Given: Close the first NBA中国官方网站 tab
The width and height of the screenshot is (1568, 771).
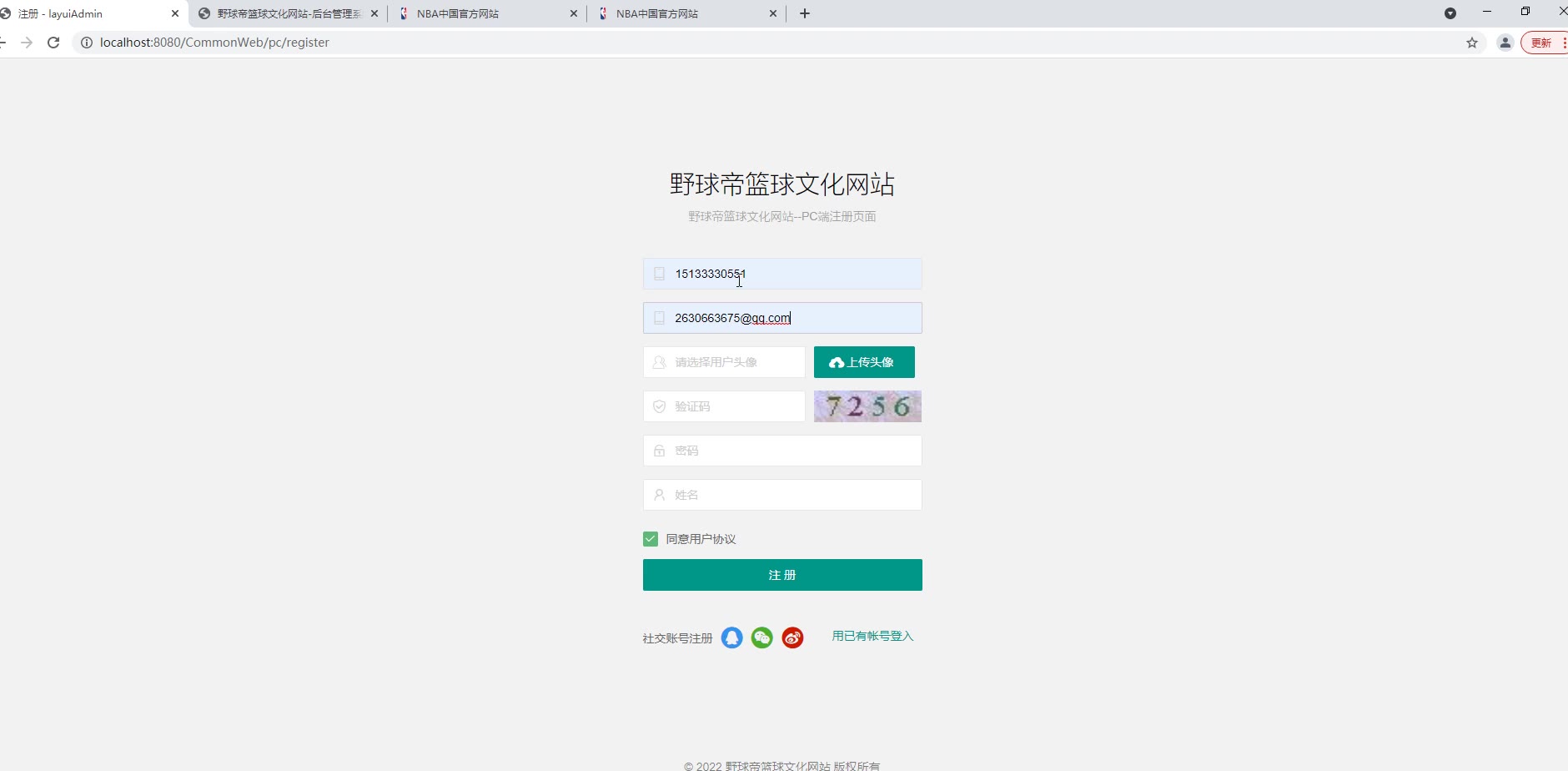Looking at the screenshot, I should (574, 13).
